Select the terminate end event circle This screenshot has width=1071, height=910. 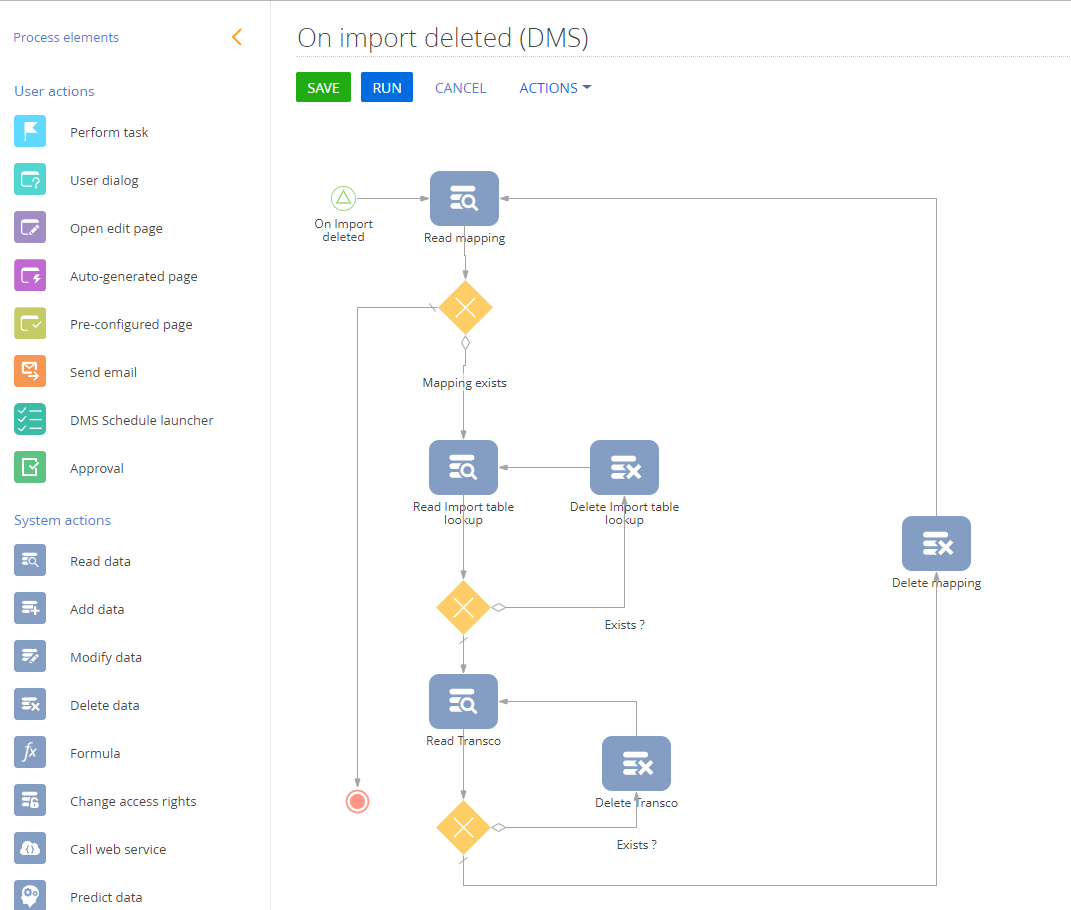click(357, 801)
